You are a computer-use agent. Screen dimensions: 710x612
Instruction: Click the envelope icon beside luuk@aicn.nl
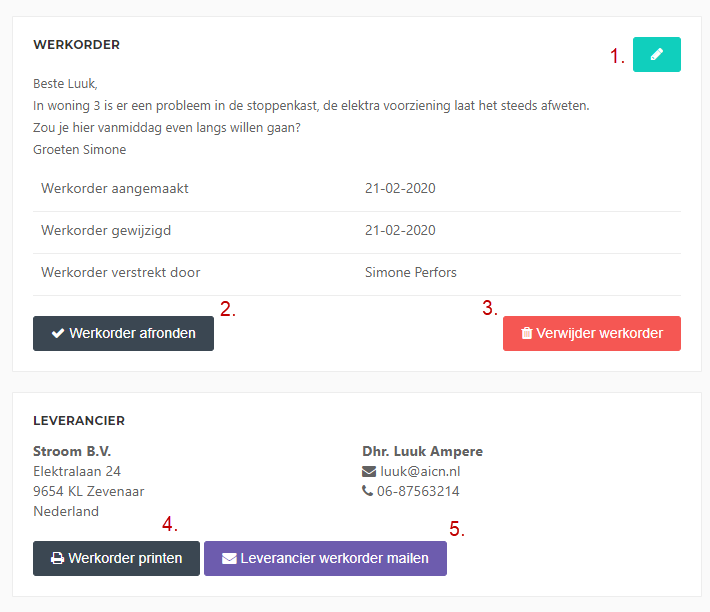tap(369, 472)
